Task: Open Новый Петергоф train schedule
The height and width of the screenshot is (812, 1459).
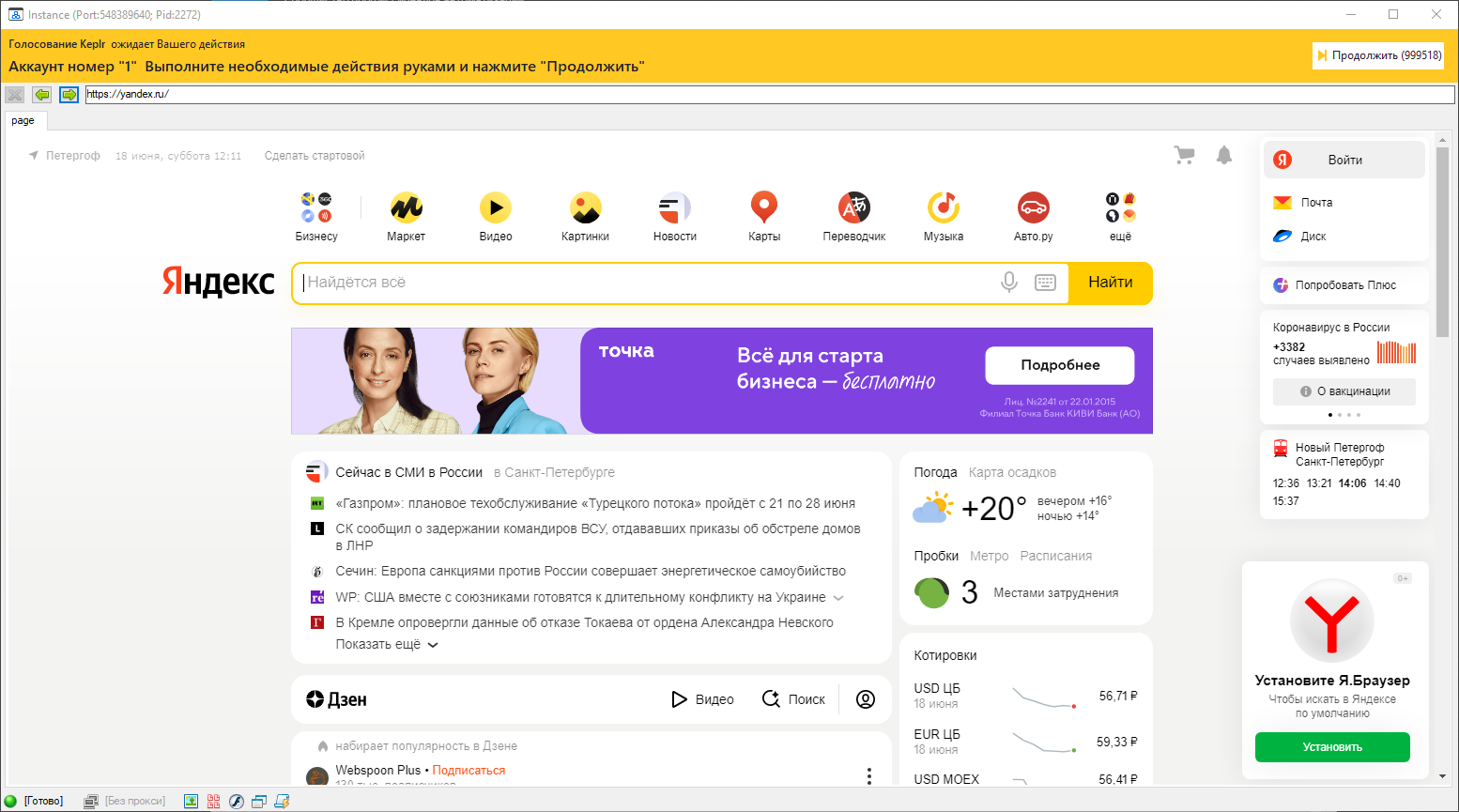Action: pyautogui.click(x=1340, y=454)
